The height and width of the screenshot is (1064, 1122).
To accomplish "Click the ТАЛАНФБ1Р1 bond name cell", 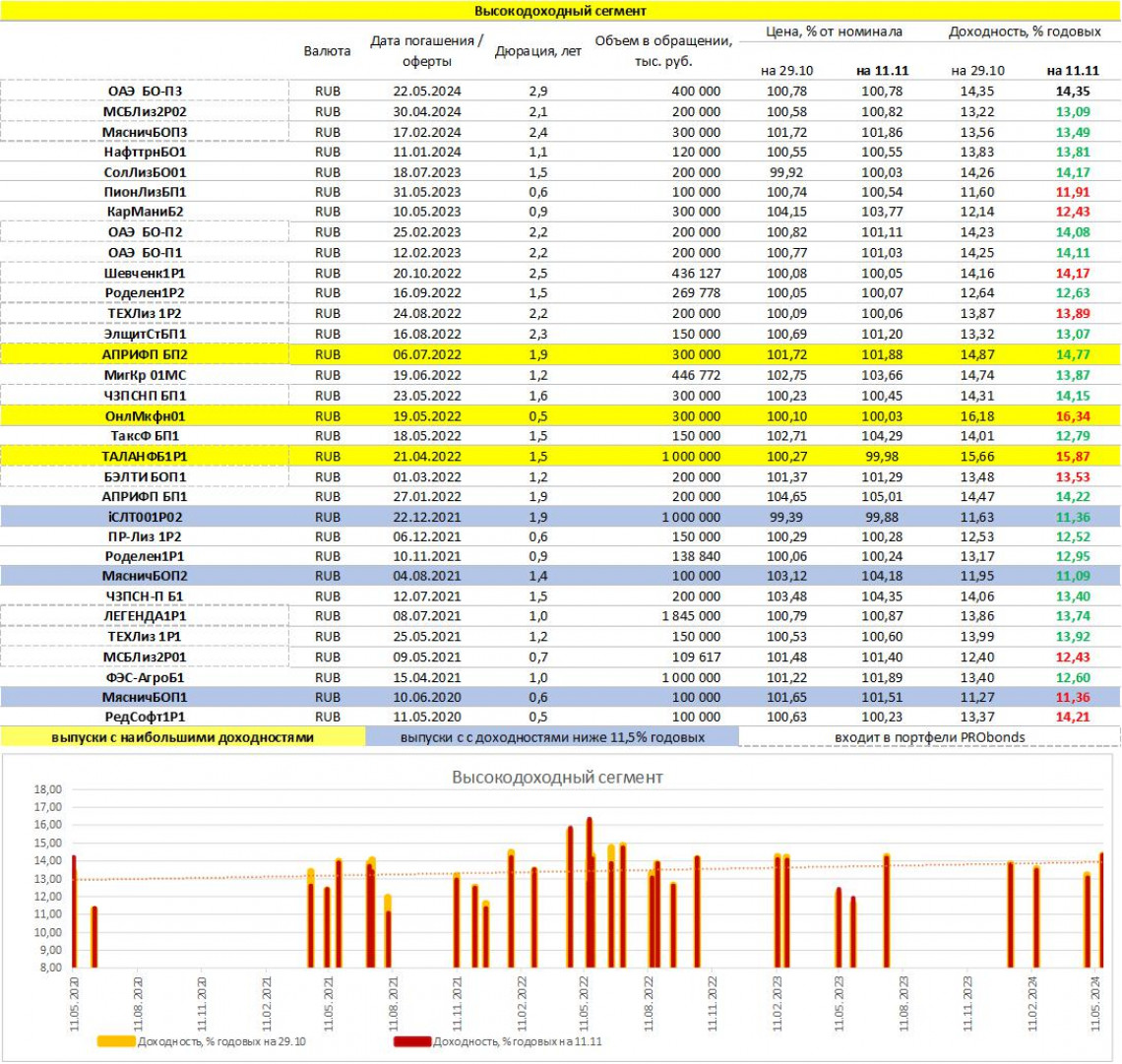I will [x=145, y=457].
